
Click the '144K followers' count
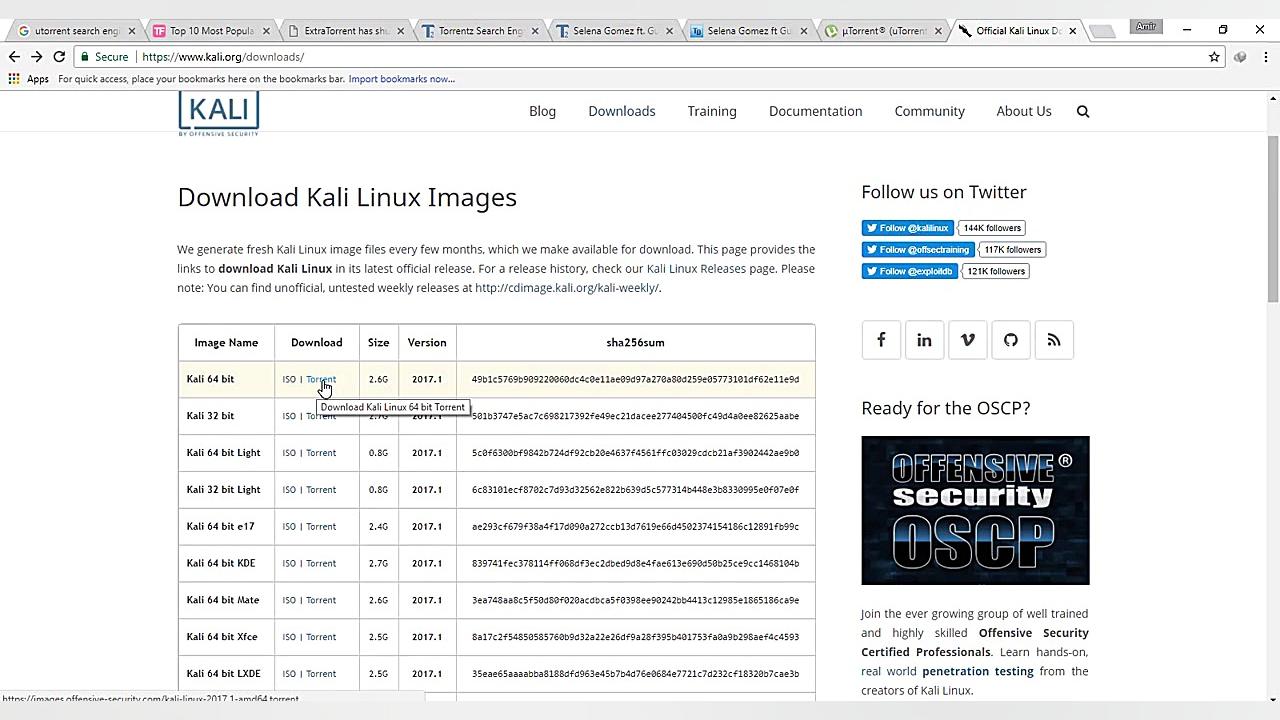992,228
